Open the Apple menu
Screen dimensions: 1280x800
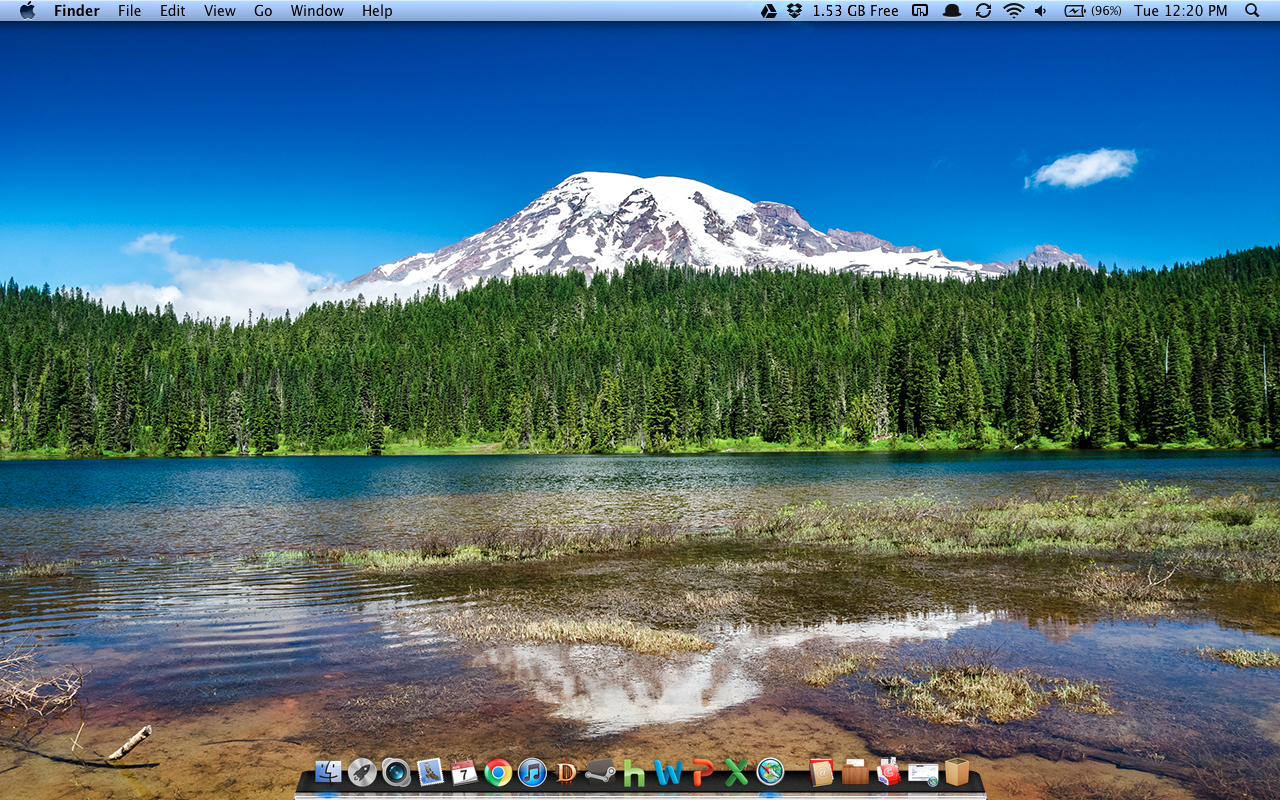click(x=27, y=11)
